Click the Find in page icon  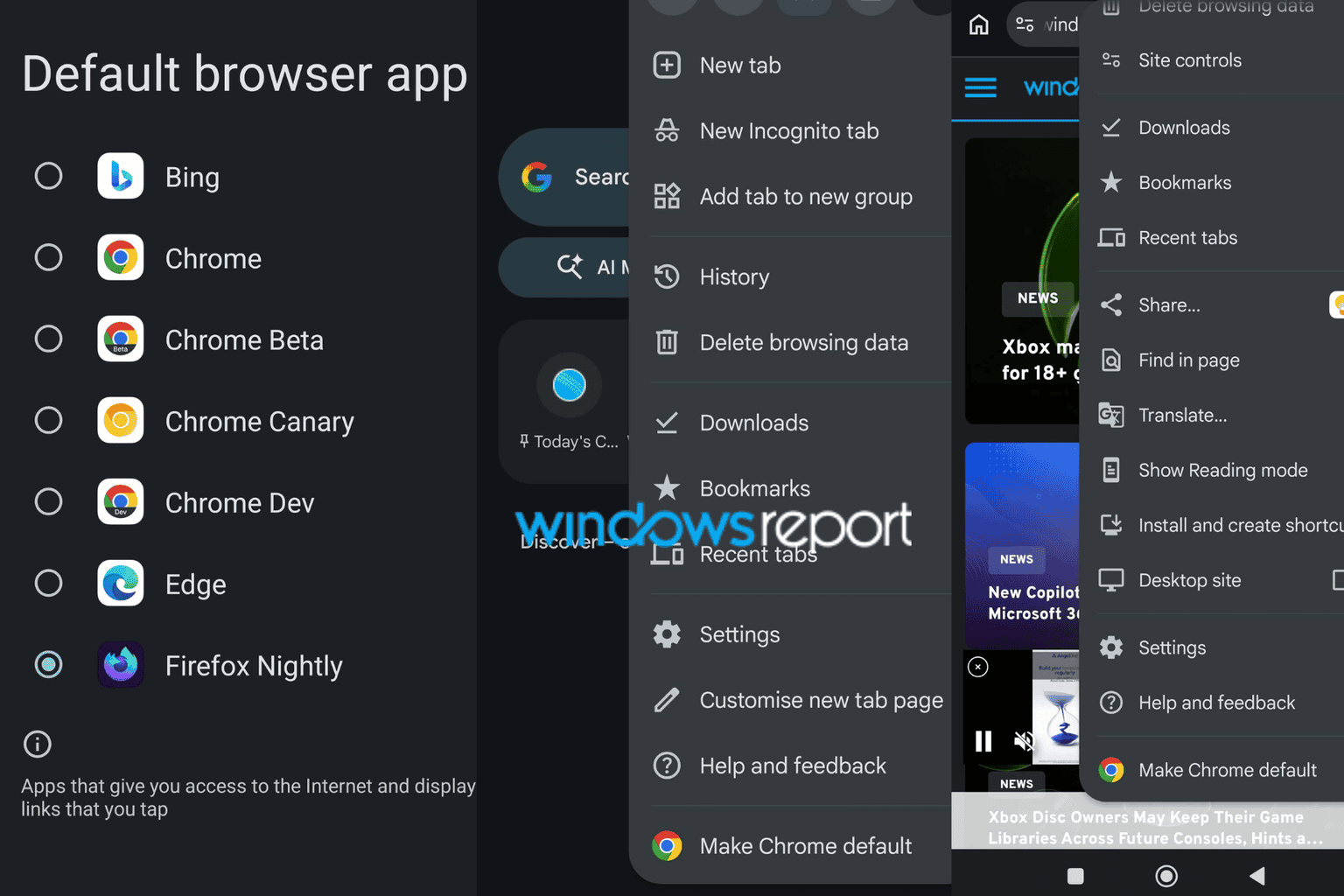[1111, 360]
